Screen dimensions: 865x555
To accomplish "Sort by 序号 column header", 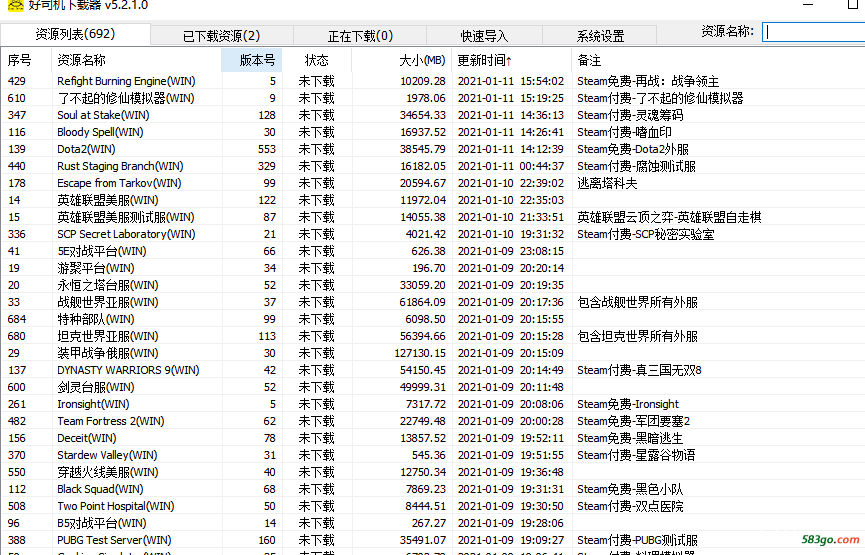I will [x=26, y=60].
